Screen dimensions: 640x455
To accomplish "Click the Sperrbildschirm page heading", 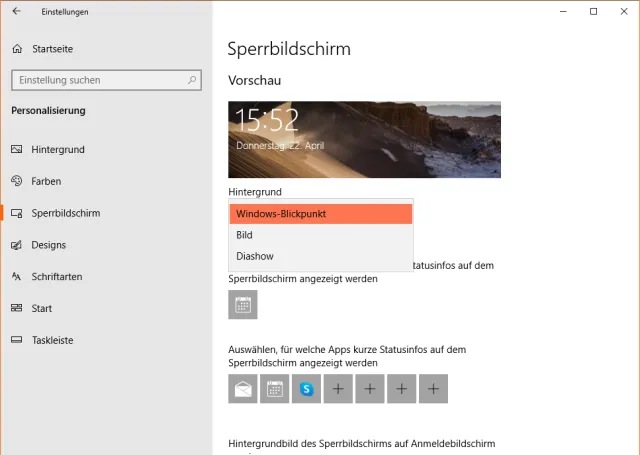I will tap(289, 49).
